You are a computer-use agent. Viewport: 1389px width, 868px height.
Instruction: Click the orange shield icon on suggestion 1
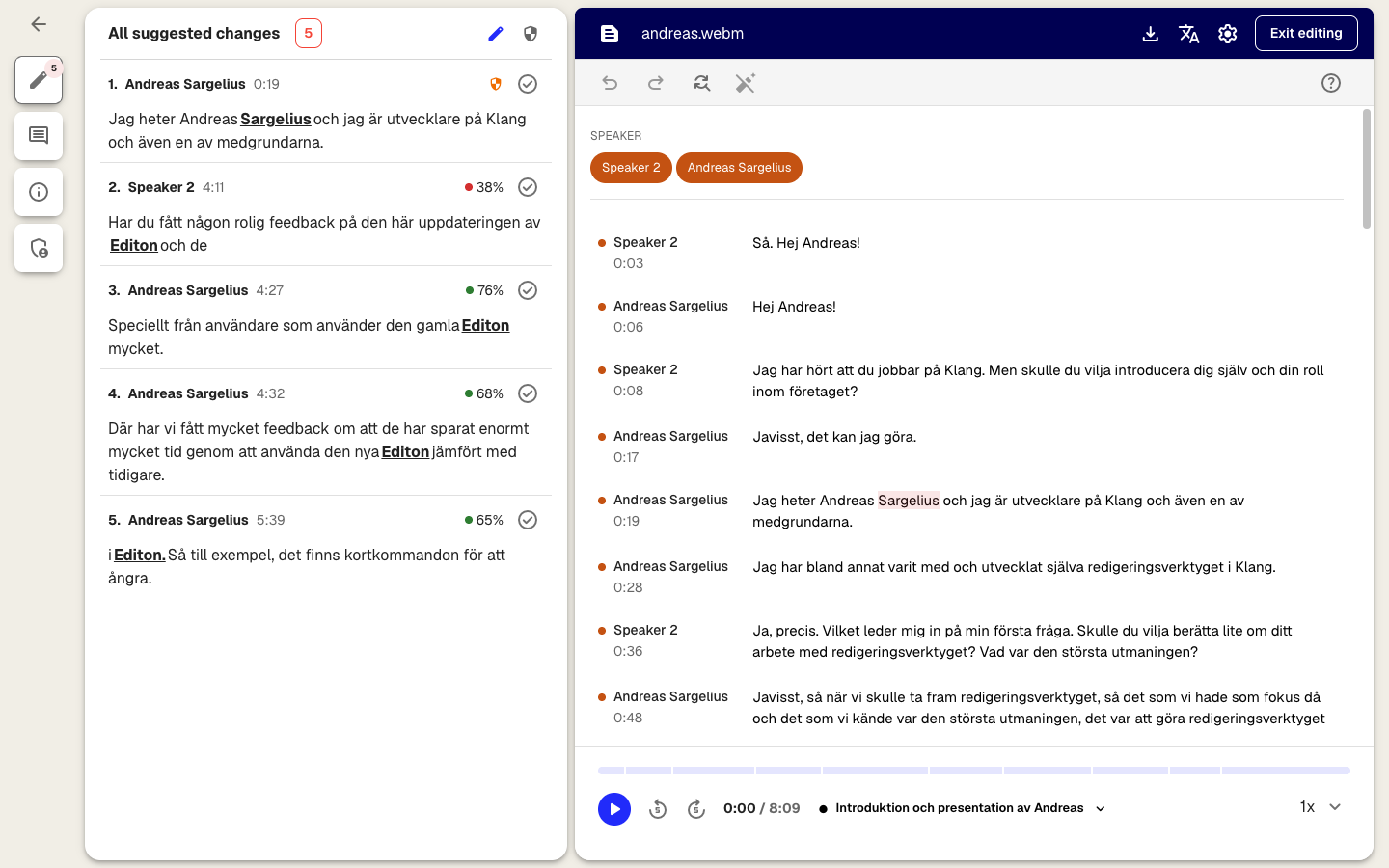[x=496, y=84]
